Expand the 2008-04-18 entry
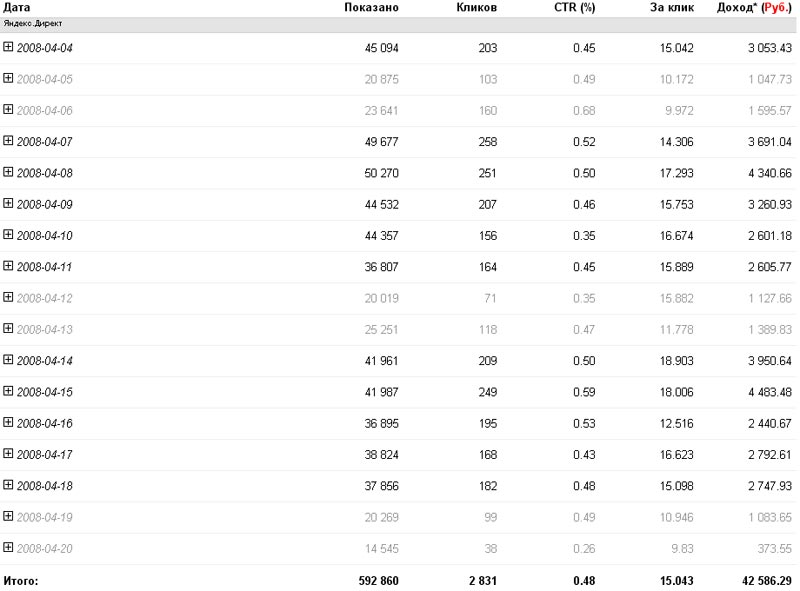The image size is (800, 591). click(x=8, y=484)
